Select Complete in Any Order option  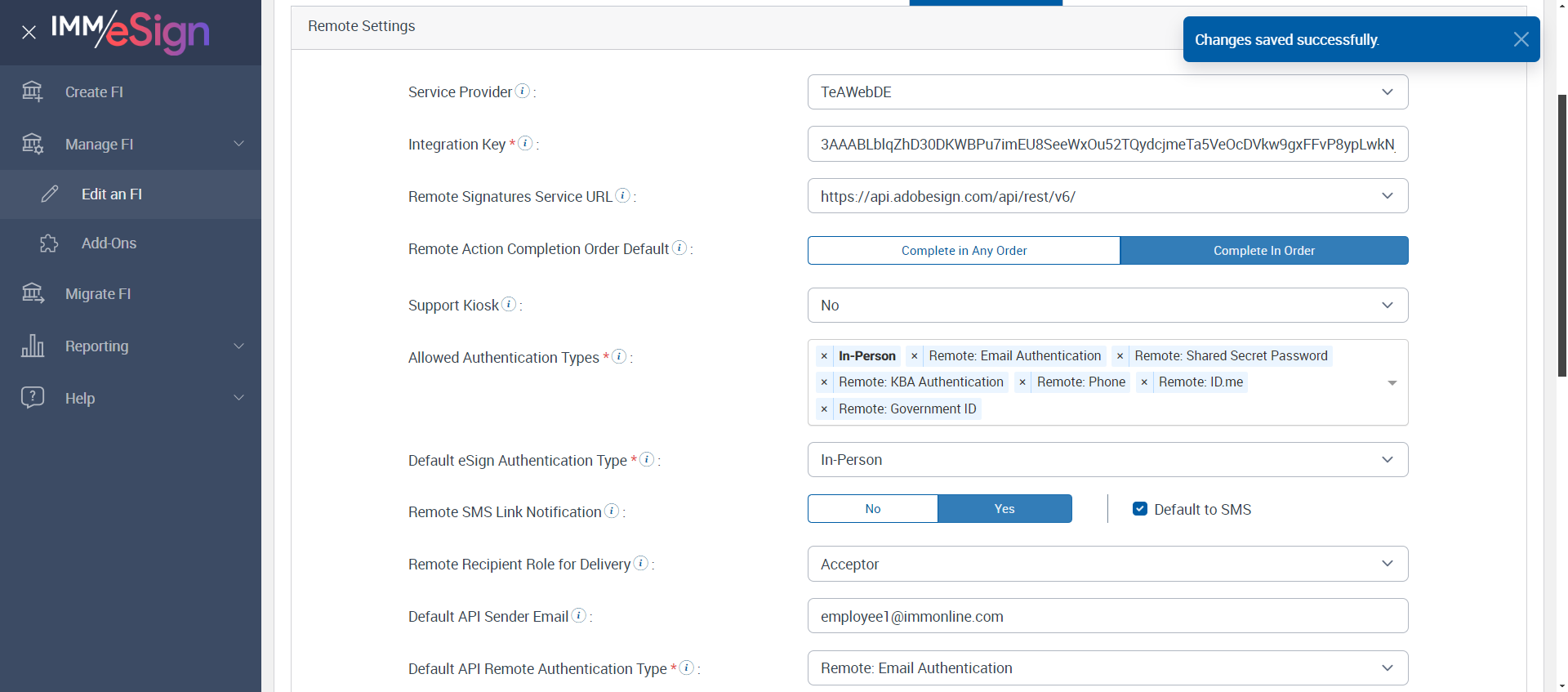[964, 251]
